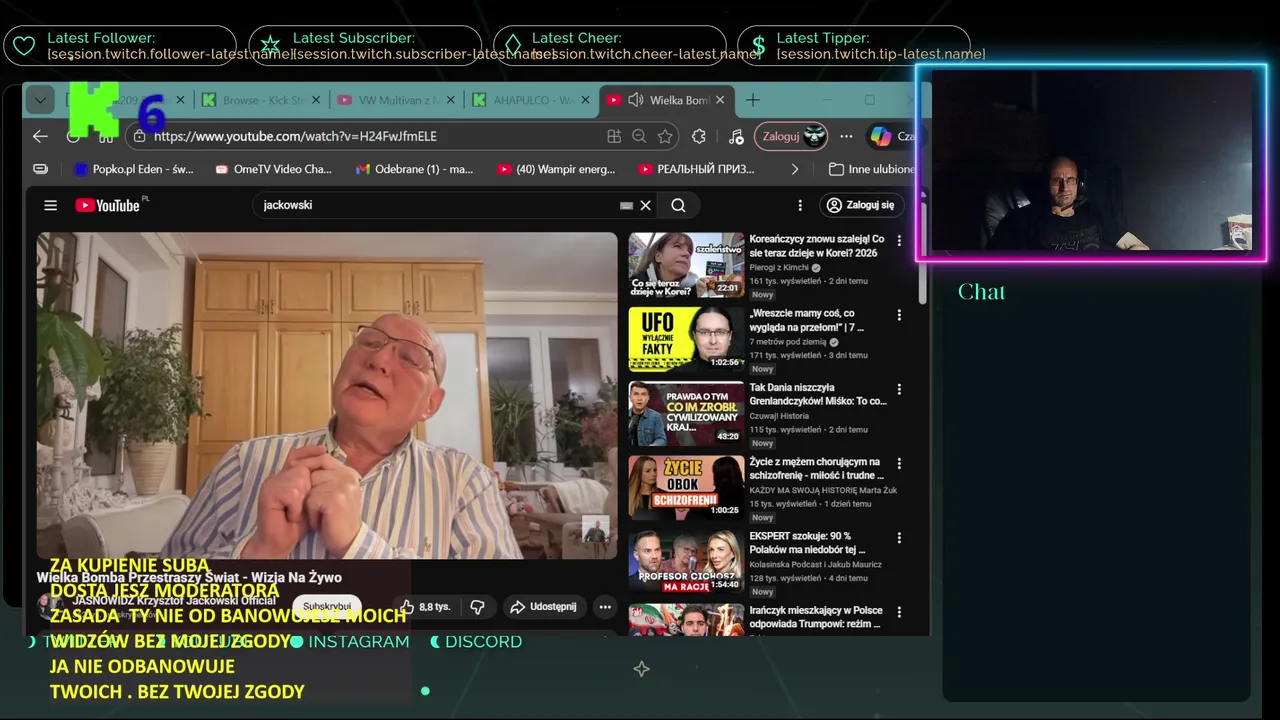The width and height of the screenshot is (1280, 720).
Task: Open the Profesor Cichosz ma rację thumbnail
Action: tap(686, 562)
